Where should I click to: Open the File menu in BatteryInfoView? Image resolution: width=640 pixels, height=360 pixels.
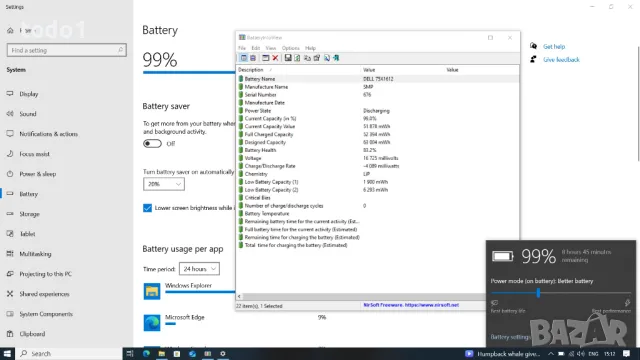[x=242, y=48]
